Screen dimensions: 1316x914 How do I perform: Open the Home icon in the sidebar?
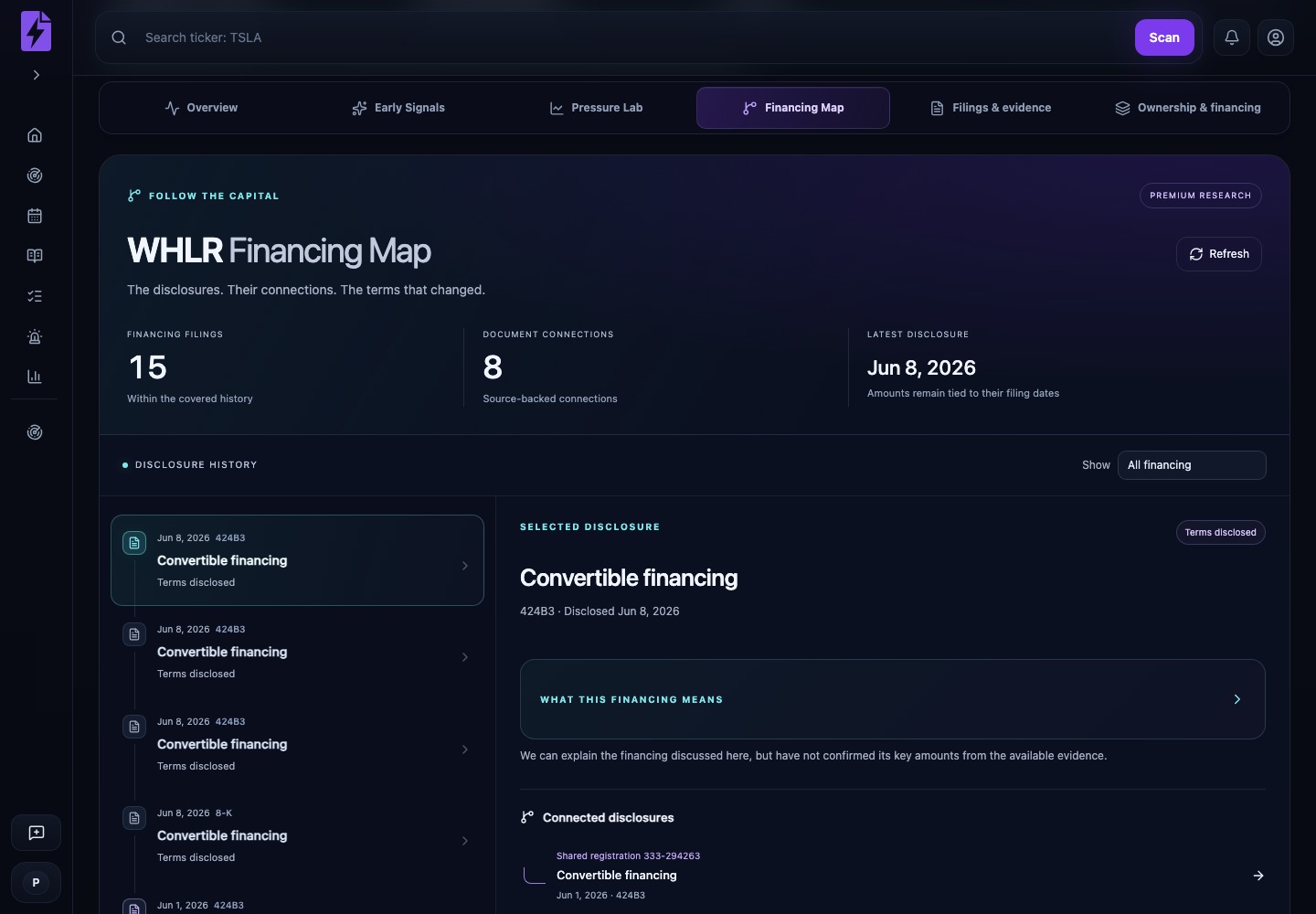point(35,135)
